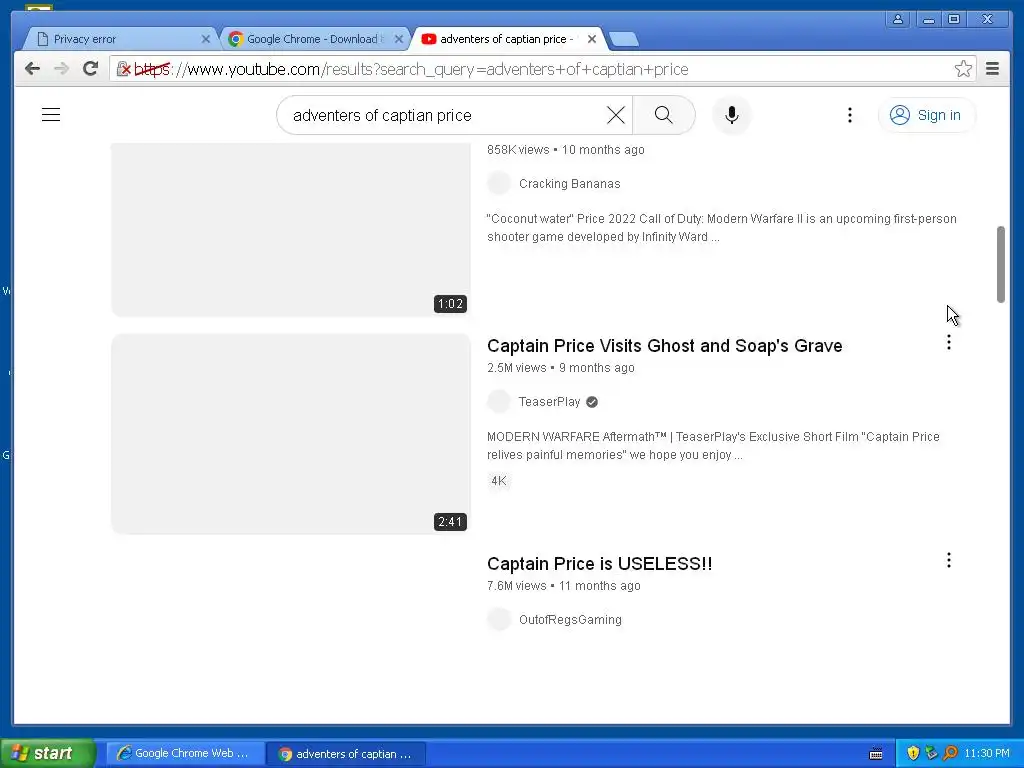View insecure https certificate warning icon
This screenshot has width=1024, height=768.
coord(123,69)
